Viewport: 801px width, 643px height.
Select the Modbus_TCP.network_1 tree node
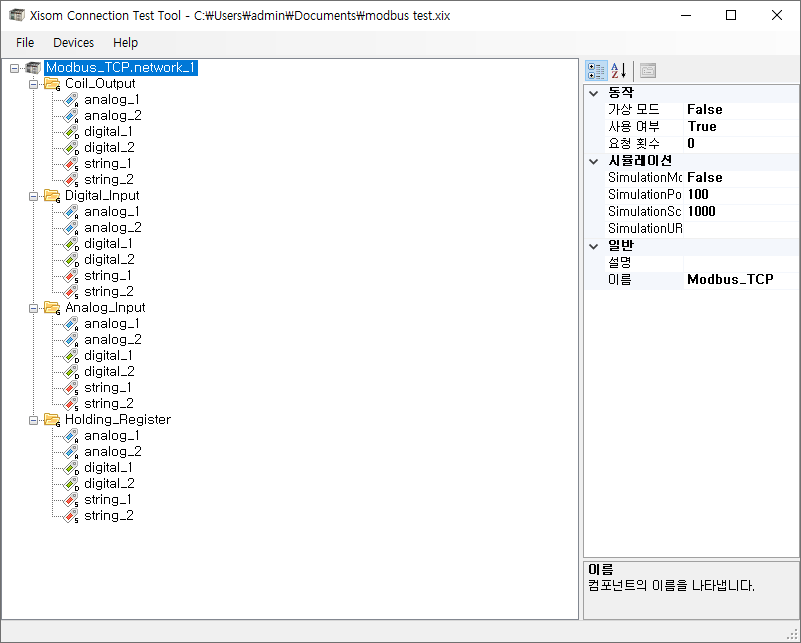pyautogui.click(x=121, y=67)
